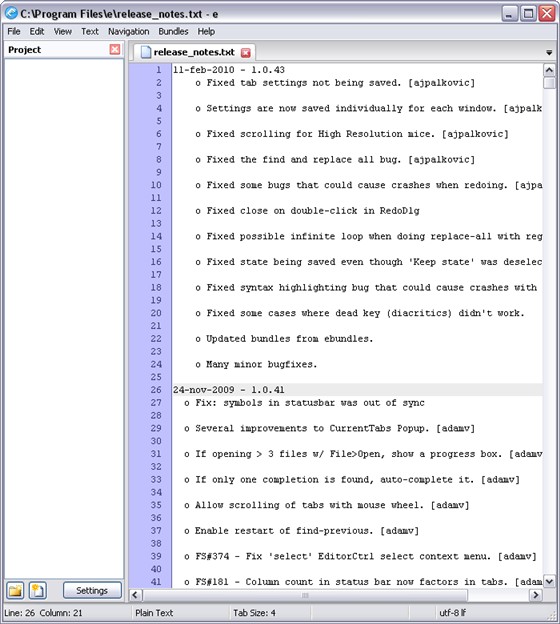Open the Bundles menu

click(173, 31)
